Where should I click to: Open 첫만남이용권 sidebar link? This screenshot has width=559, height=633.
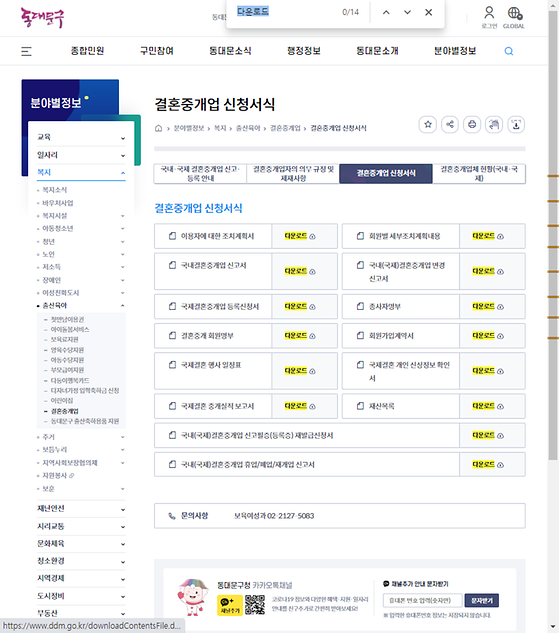pyautogui.click(x=67, y=319)
